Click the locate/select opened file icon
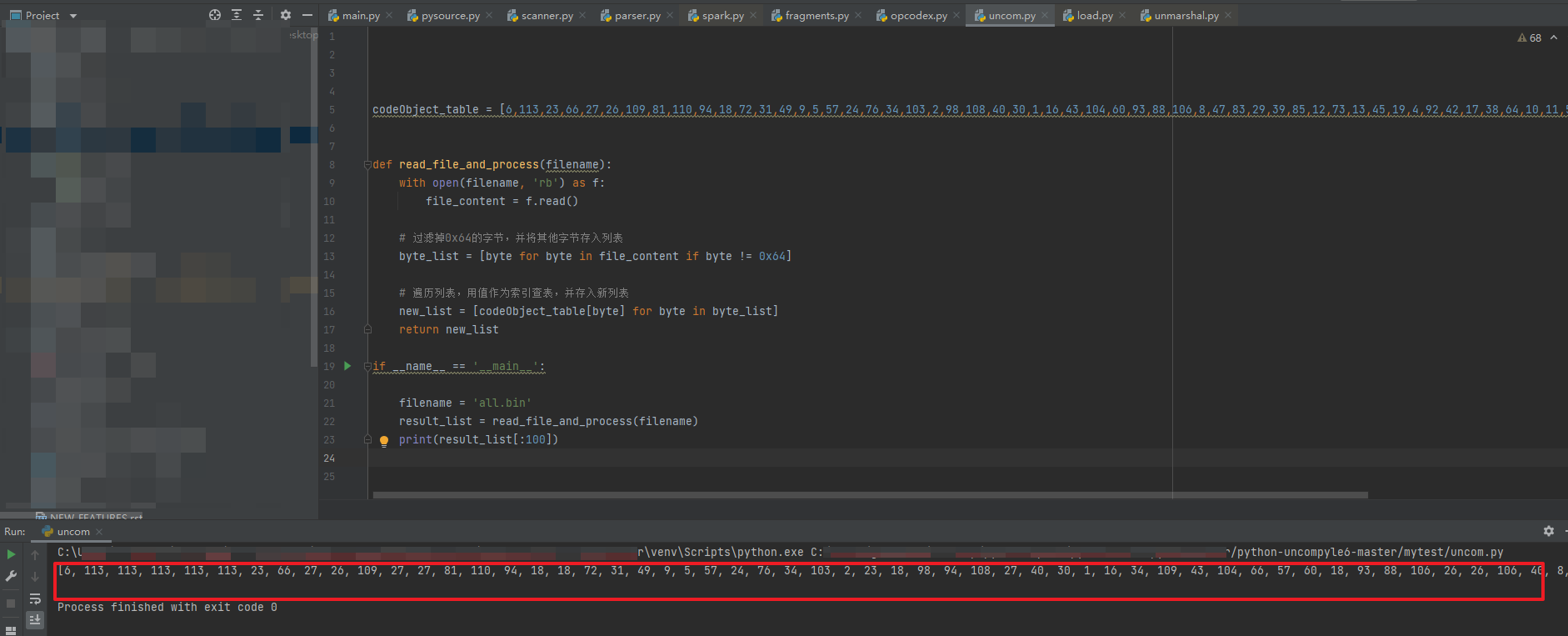 point(215,15)
